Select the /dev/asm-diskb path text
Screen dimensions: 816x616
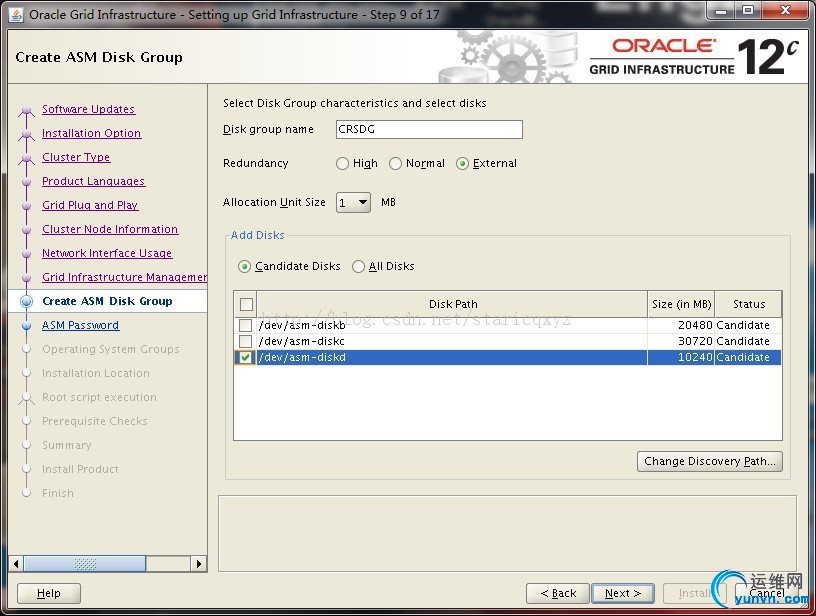click(x=302, y=325)
